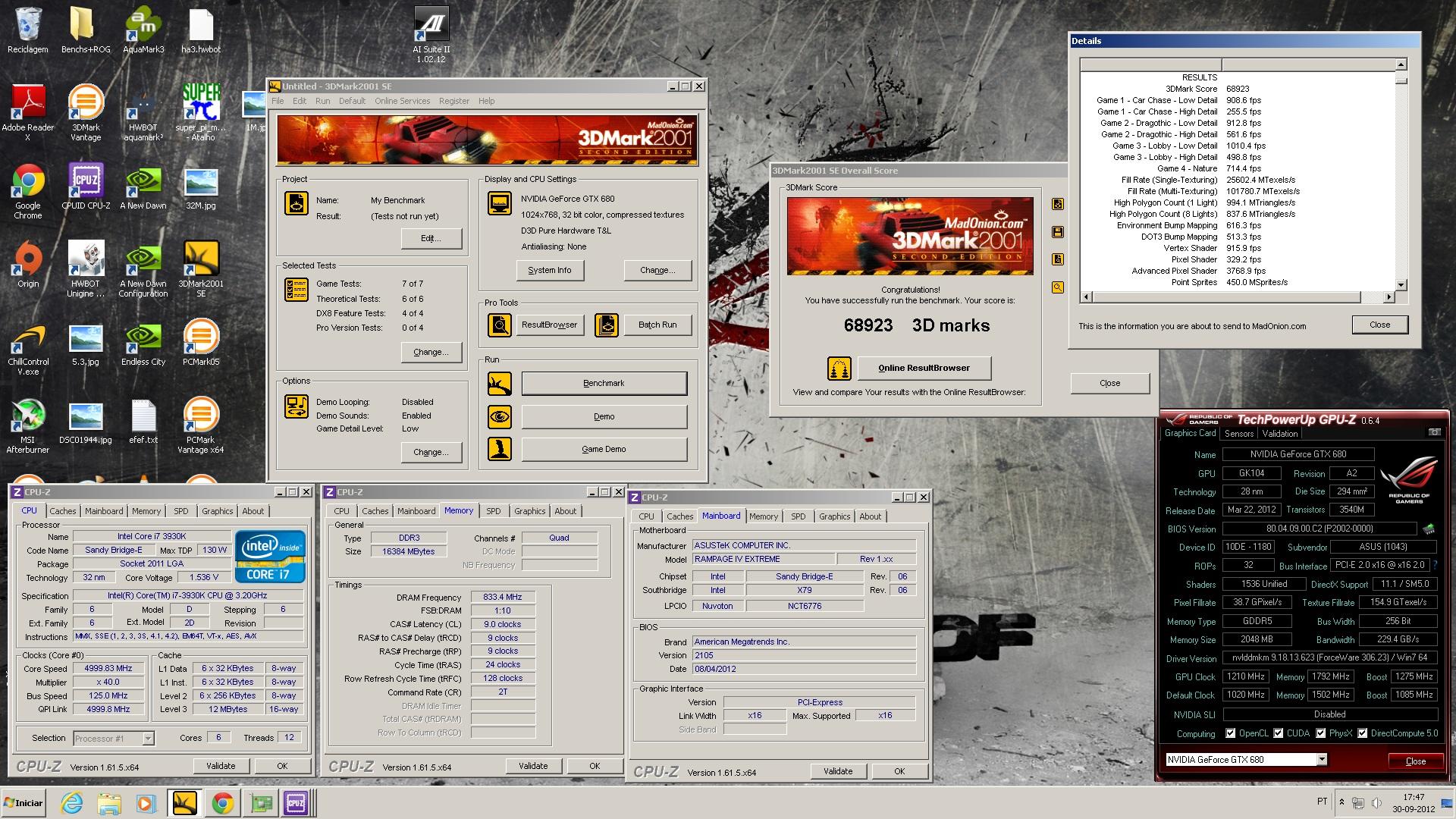
Task: Open Internet Explorer from the taskbar
Action: click(x=72, y=803)
